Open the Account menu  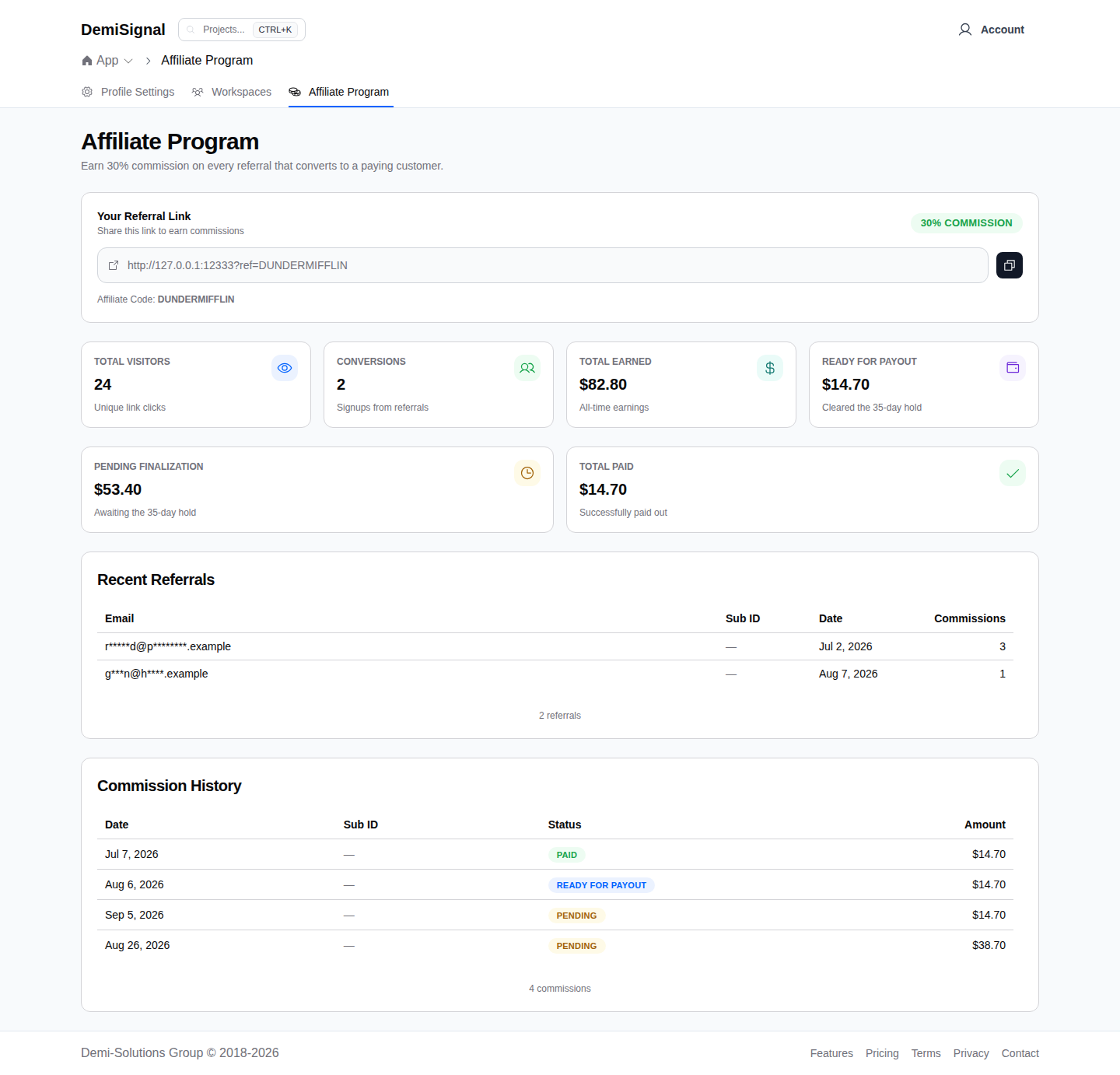click(x=992, y=30)
